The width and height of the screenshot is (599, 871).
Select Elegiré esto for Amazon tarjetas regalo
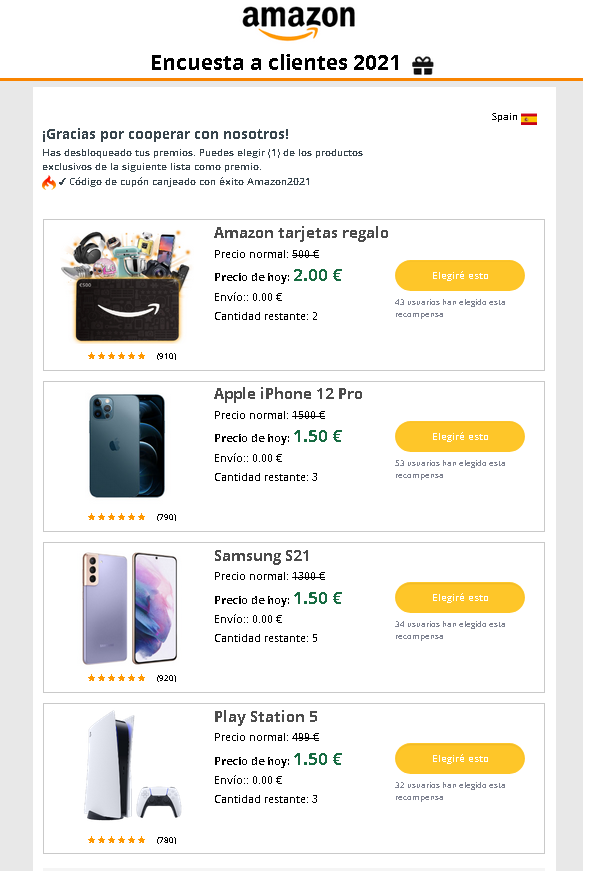coord(460,275)
